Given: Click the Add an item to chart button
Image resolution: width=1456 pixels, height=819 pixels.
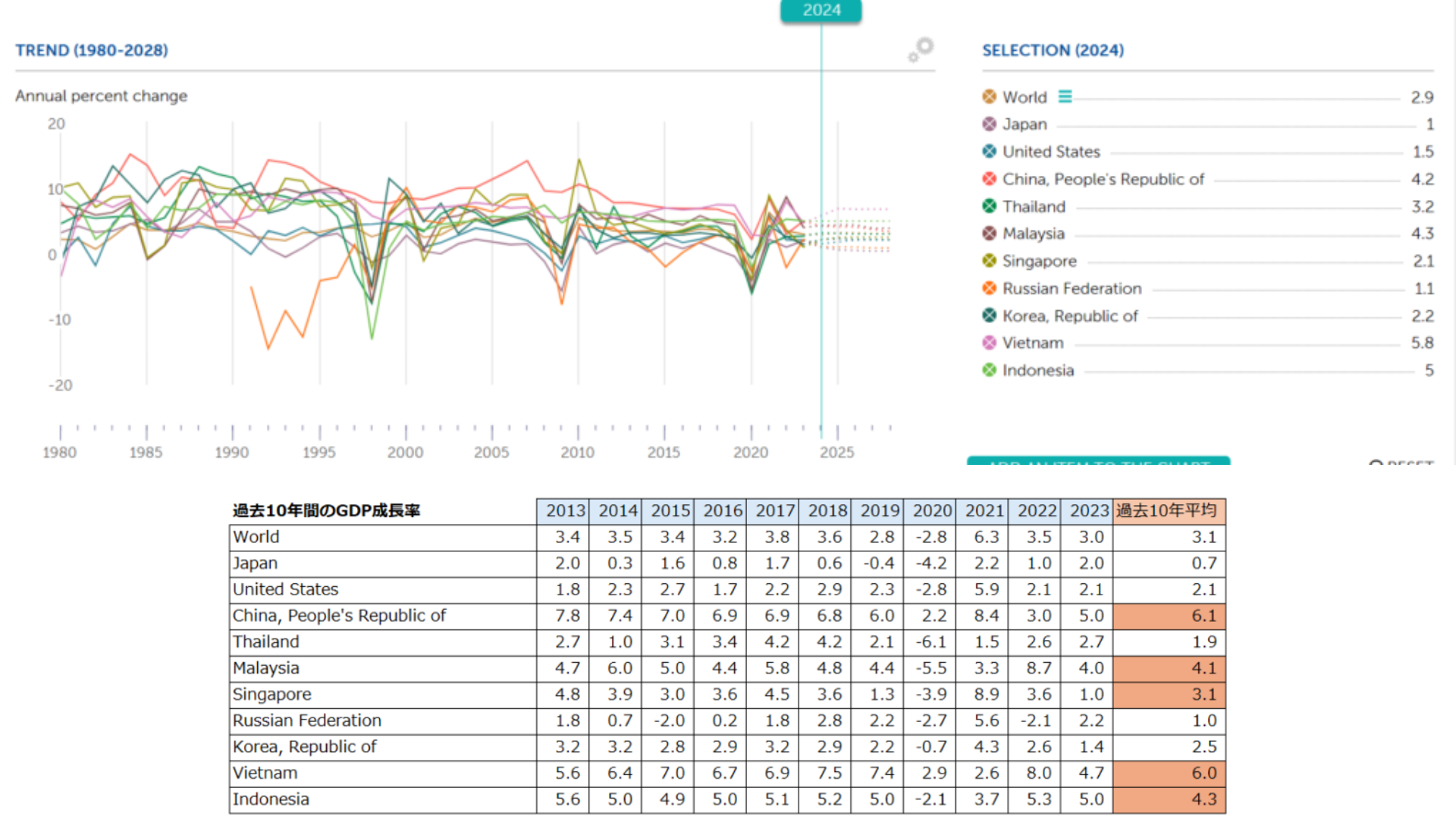Looking at the screenshot, I should click(x=1098, y=460).
